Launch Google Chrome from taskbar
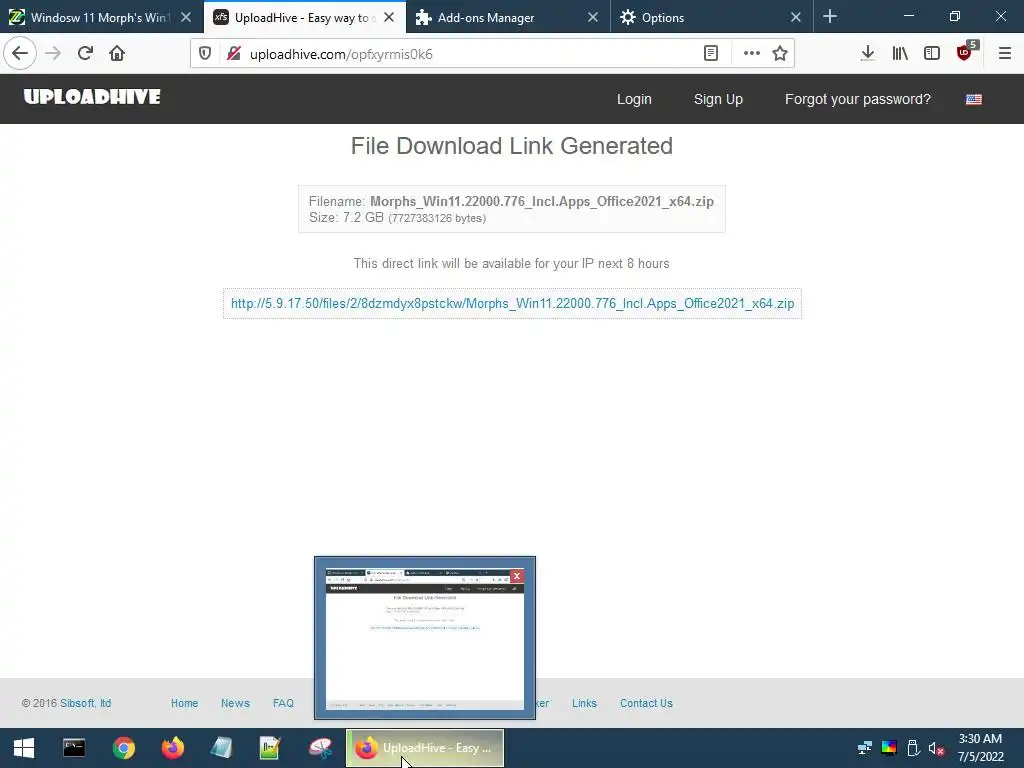The height and width of the screenshot is (768, 1024). [123, 748]
